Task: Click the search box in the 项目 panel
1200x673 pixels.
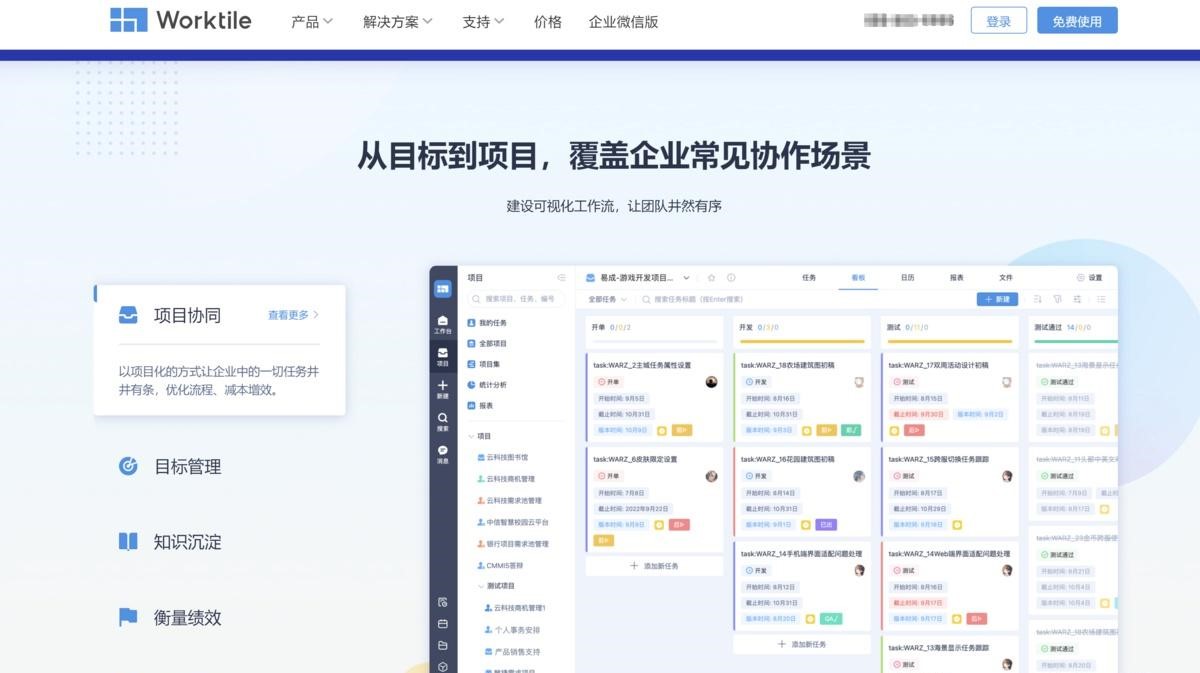Action: (517, 299)
